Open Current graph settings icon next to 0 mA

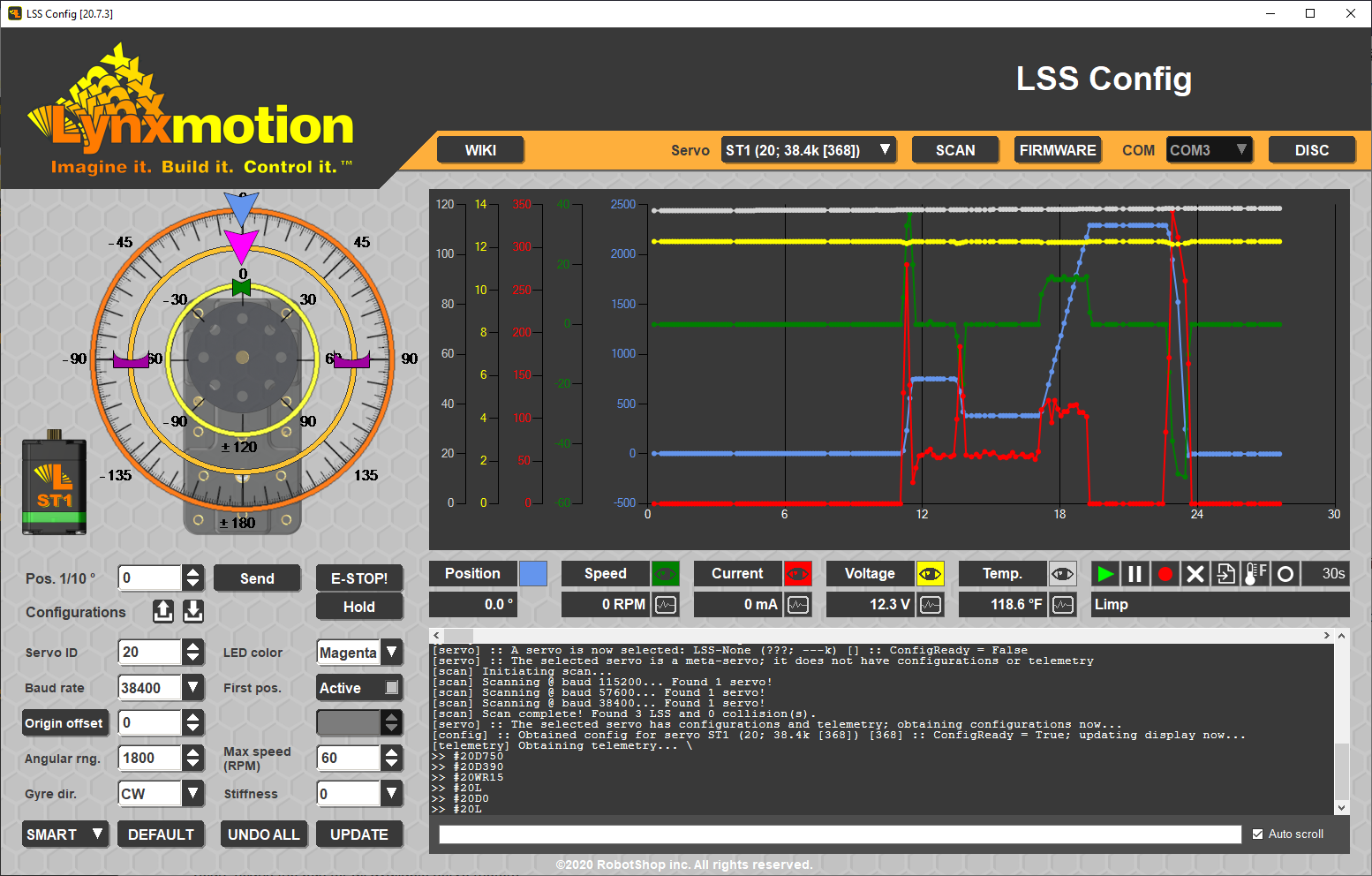[798, 605]
